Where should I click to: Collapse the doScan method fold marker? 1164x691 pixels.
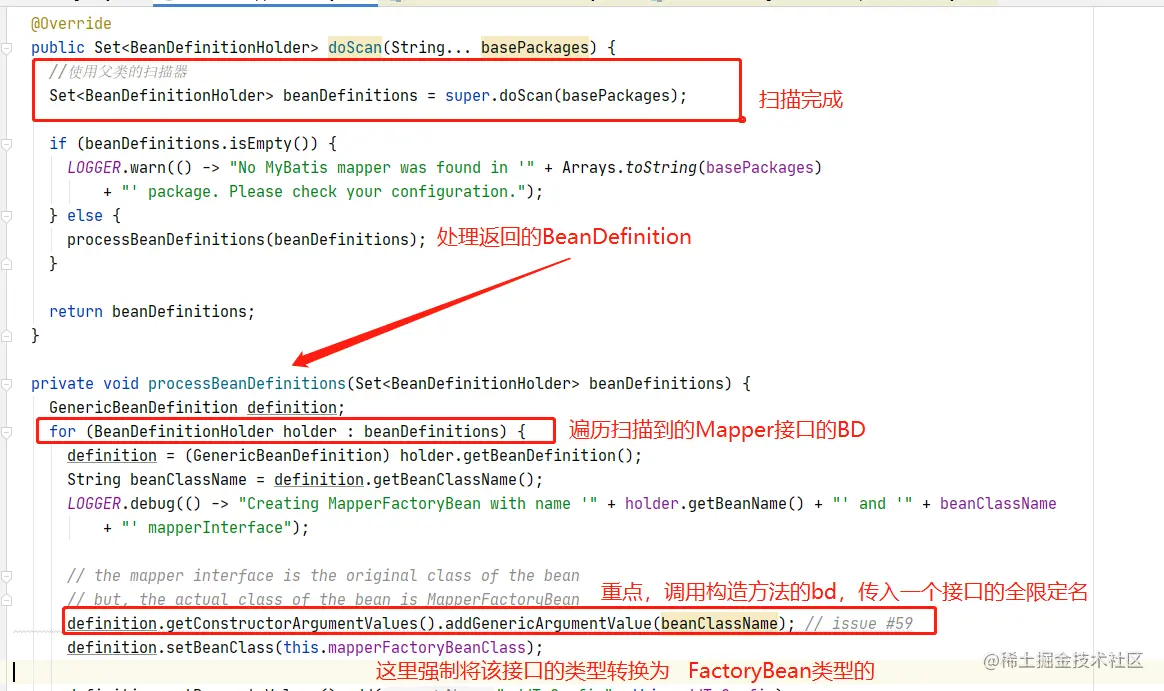7,48
